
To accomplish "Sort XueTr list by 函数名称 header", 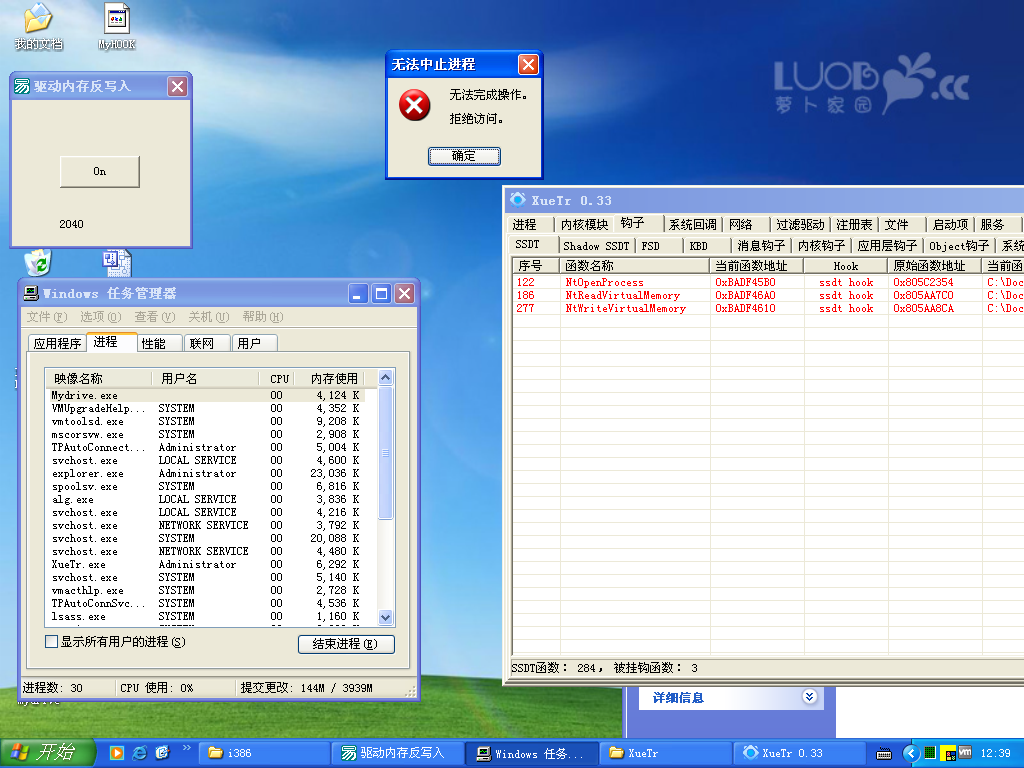I will [634, 266].
